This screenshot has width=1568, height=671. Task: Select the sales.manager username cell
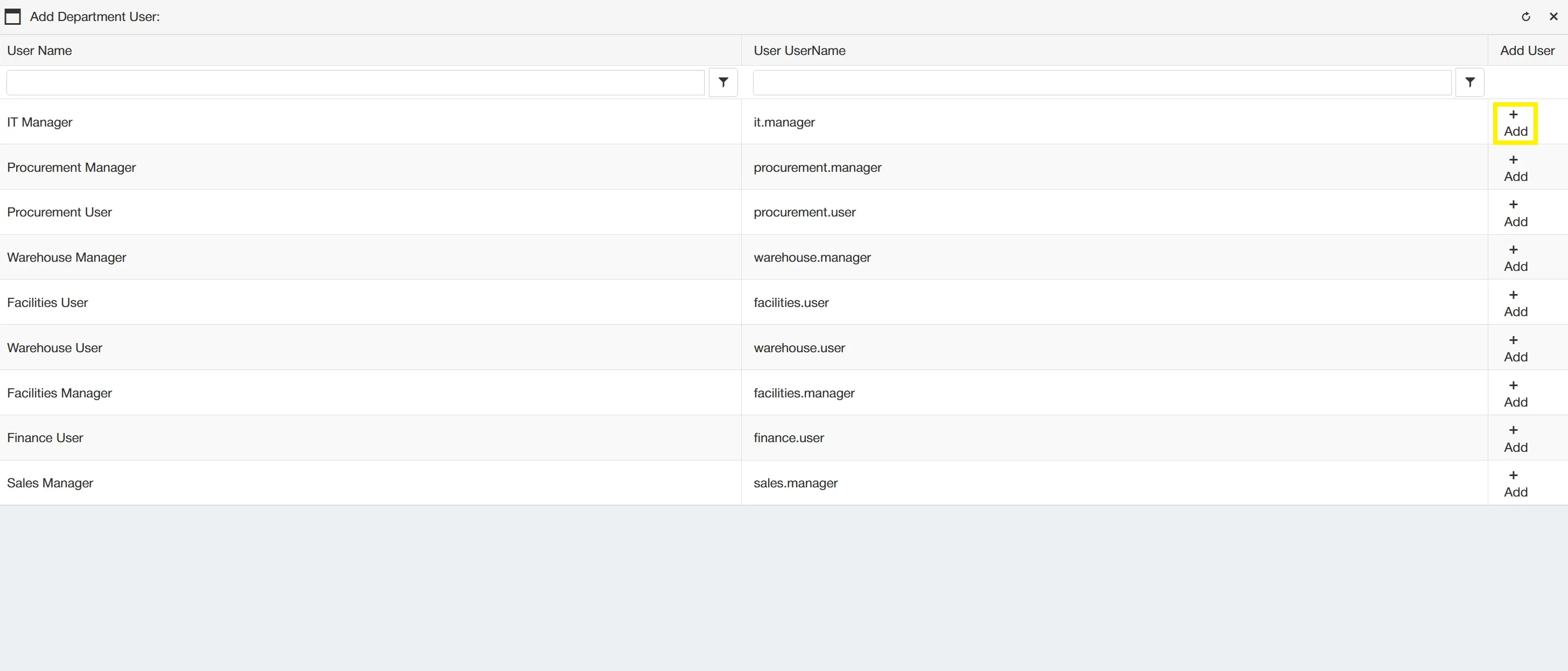point(1115,483)
